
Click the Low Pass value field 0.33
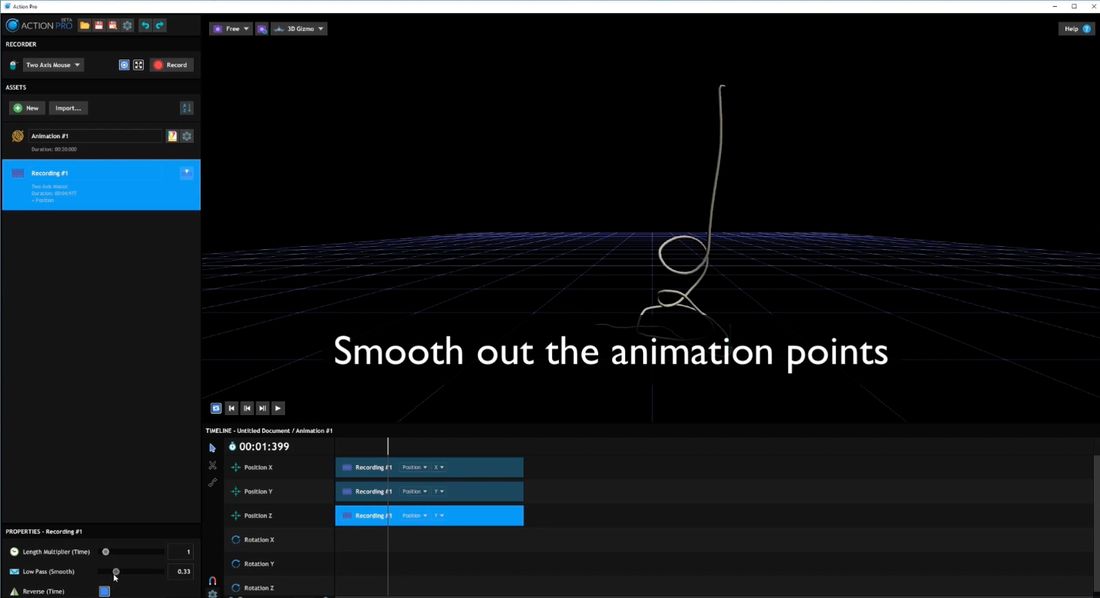click(180, 571)
